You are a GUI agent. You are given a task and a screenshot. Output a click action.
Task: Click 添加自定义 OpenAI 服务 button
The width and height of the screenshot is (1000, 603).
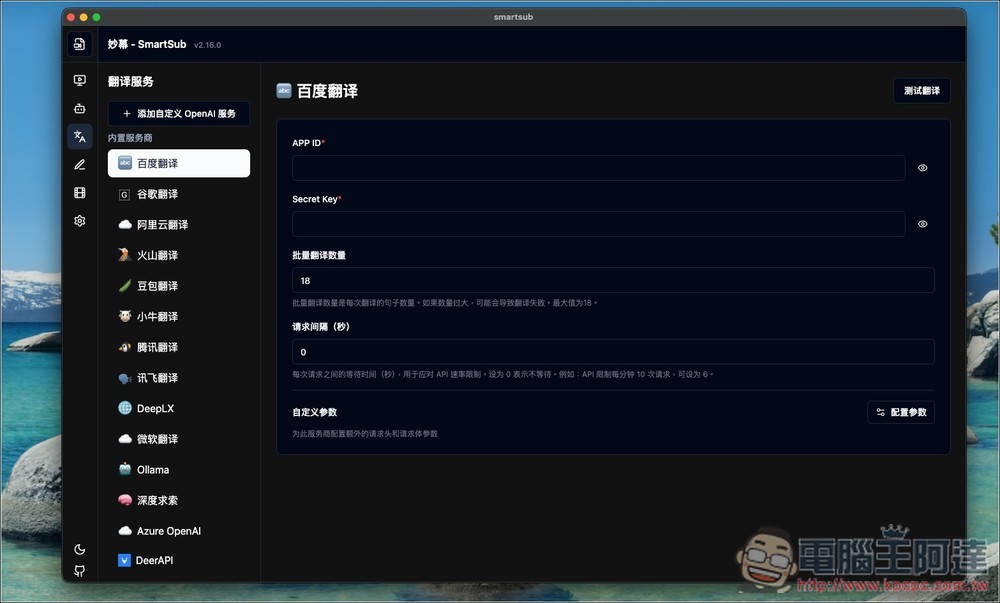tap(179, 113)
